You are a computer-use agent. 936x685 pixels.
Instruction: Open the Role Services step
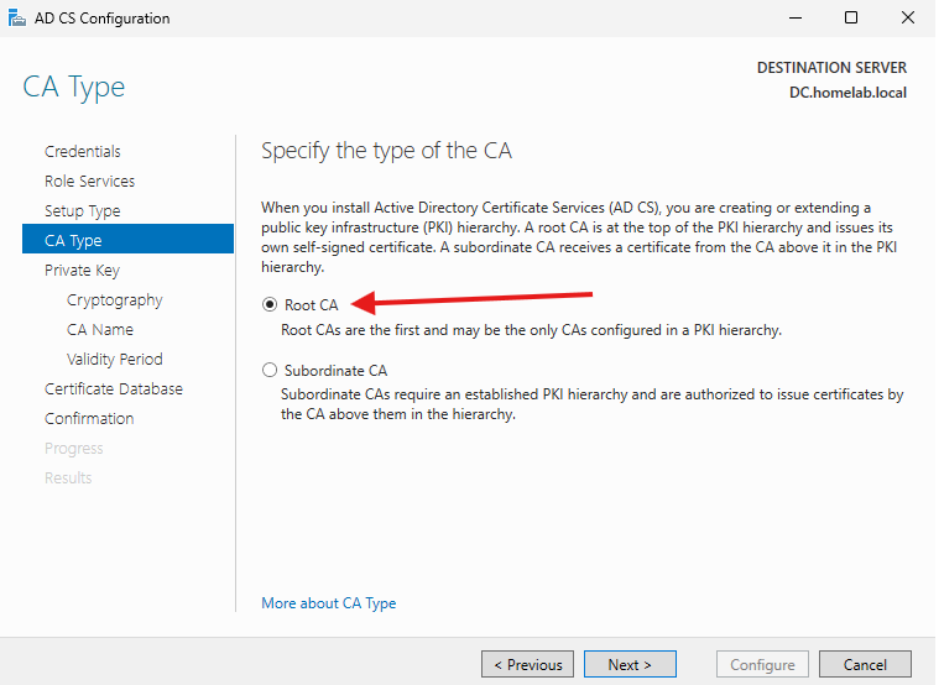point(89,181)
